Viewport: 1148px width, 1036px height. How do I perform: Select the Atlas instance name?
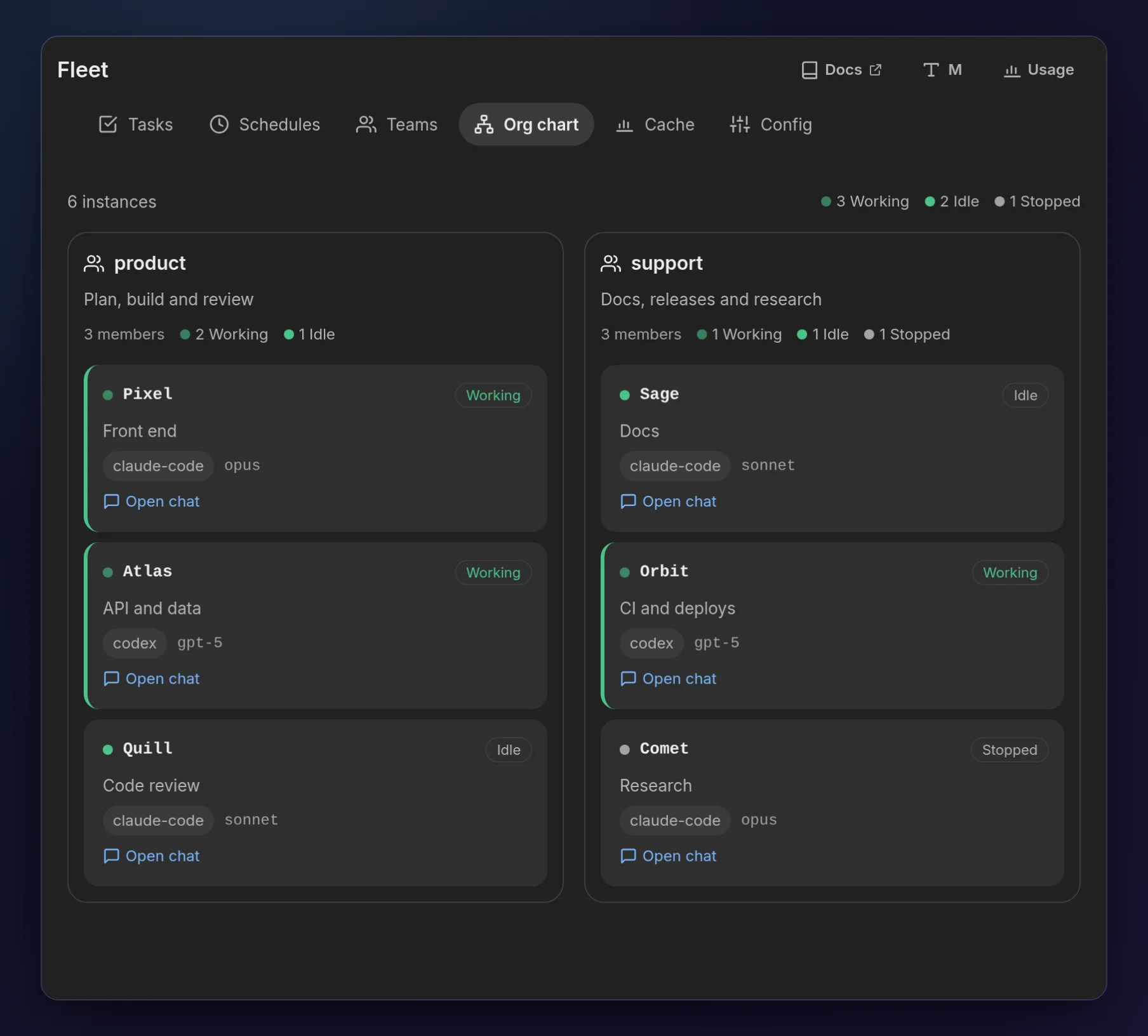pyautogui.click(x=147, y=571)
